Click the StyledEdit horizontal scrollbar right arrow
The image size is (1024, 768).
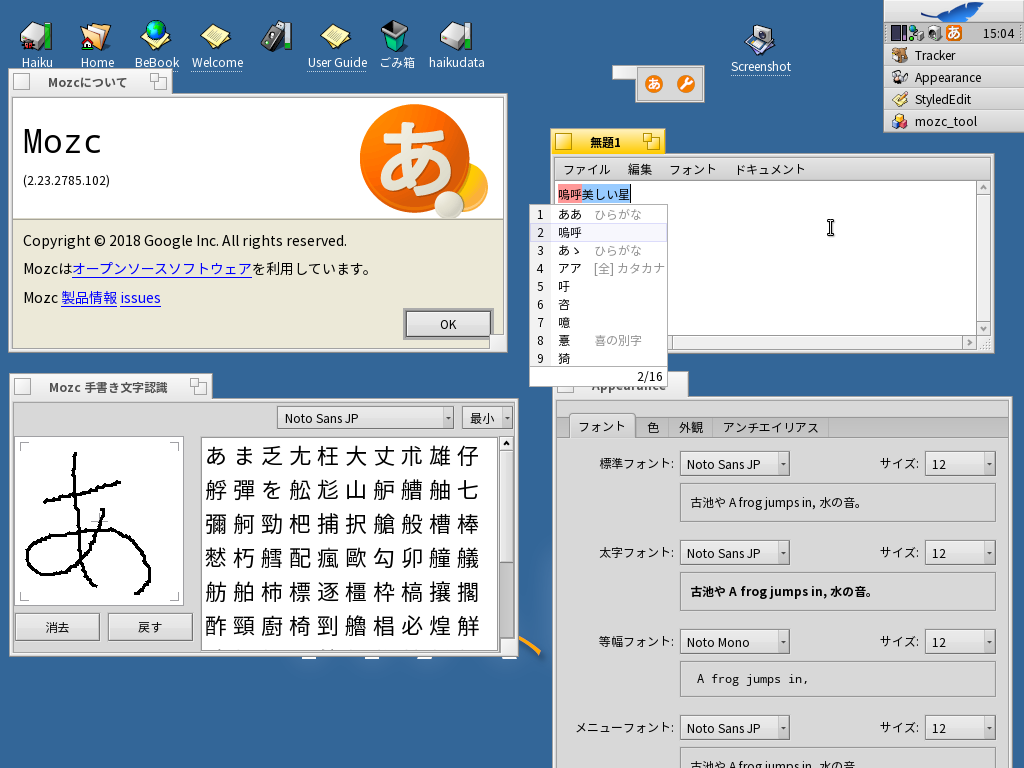pos(969,342)
